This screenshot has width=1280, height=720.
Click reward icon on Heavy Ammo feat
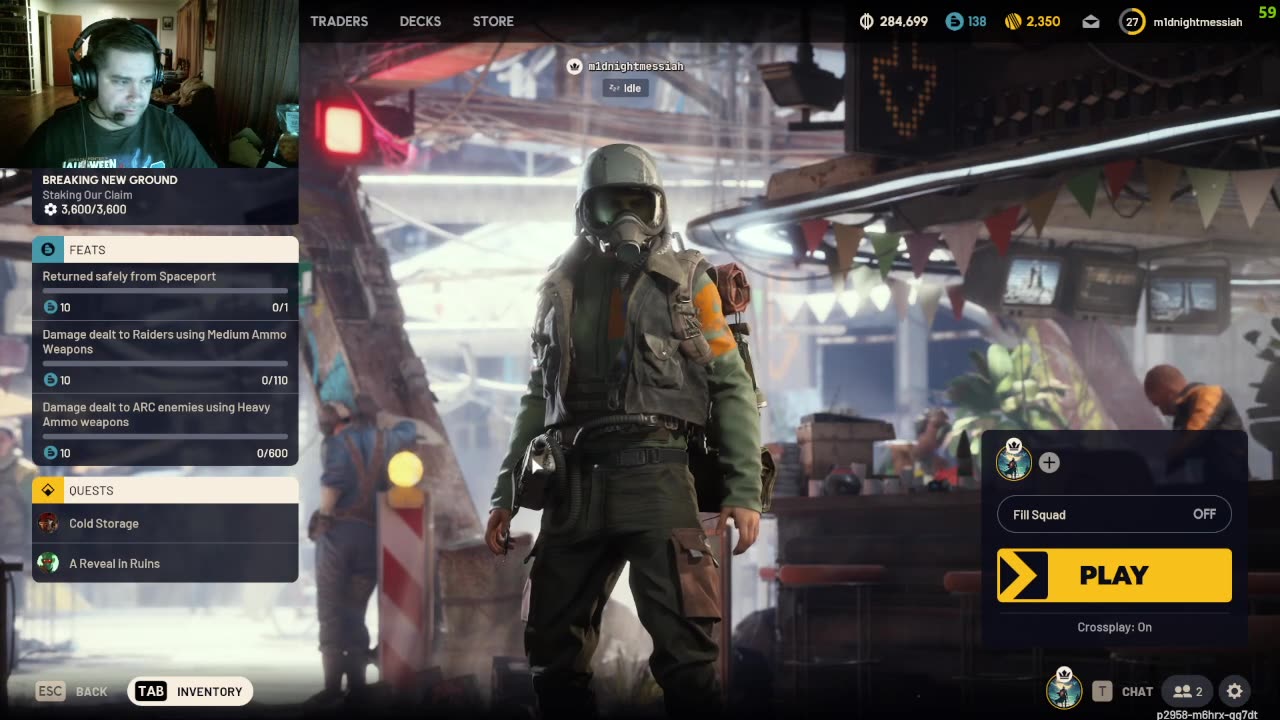(50, 453)
